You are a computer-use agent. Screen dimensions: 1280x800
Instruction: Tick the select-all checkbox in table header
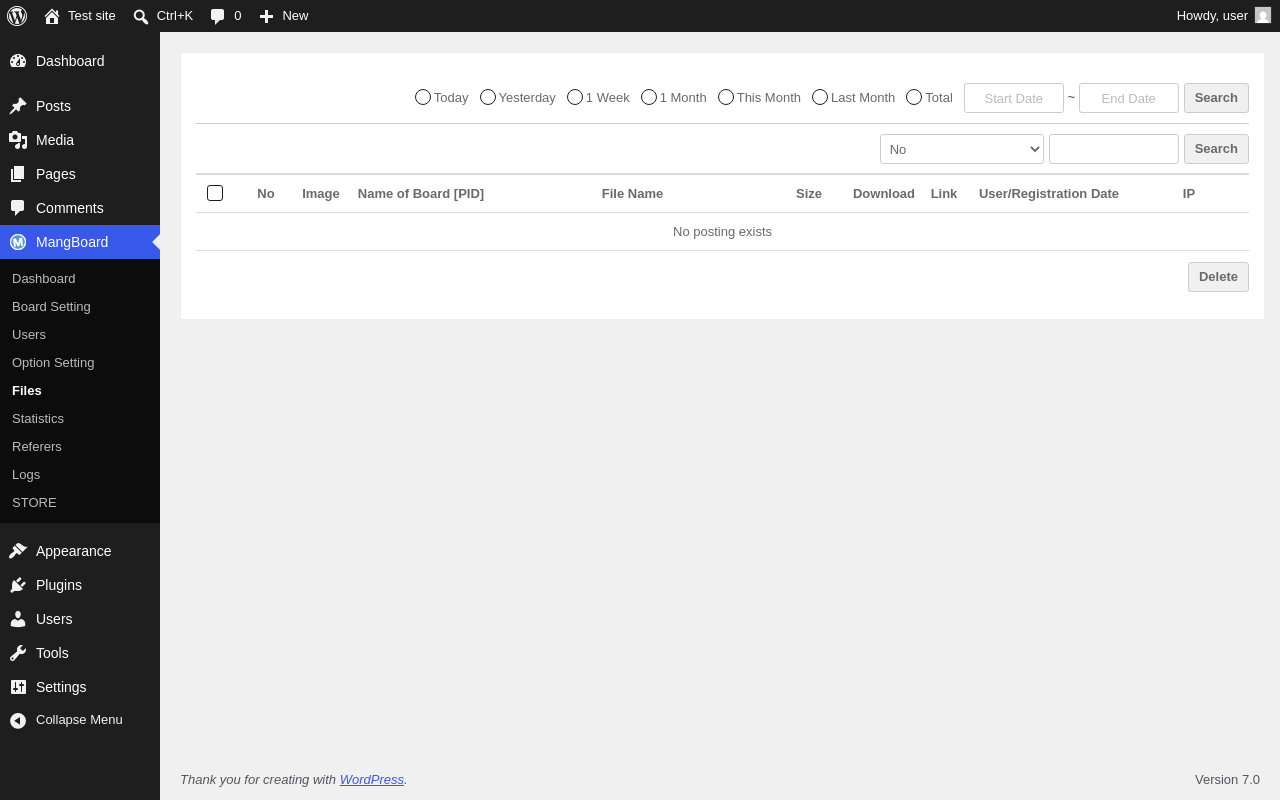pyautogui.click(x=215, y=193)
